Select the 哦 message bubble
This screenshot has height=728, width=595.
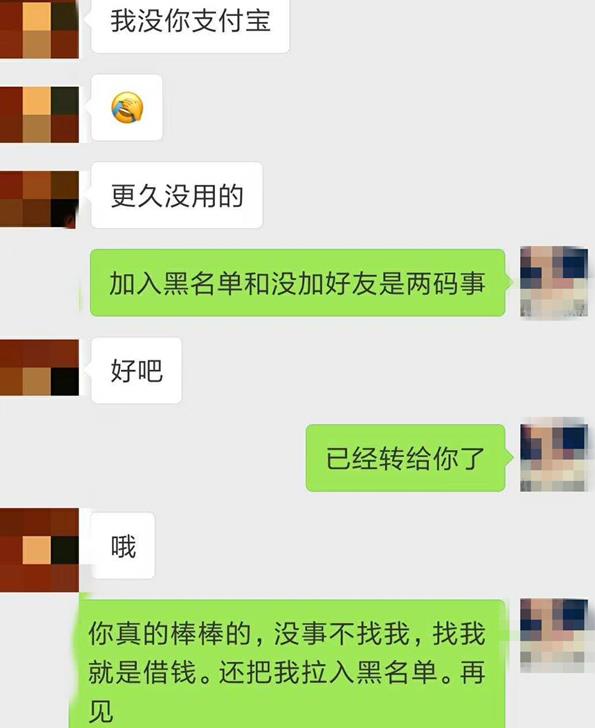pos(123,546)
